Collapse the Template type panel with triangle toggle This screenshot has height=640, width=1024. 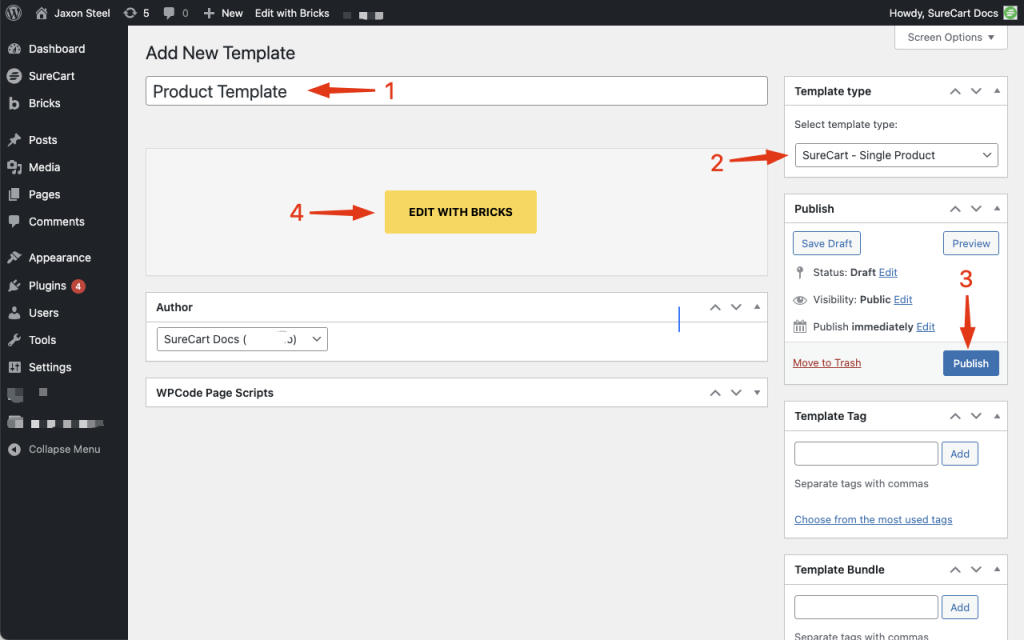(996, 91)
